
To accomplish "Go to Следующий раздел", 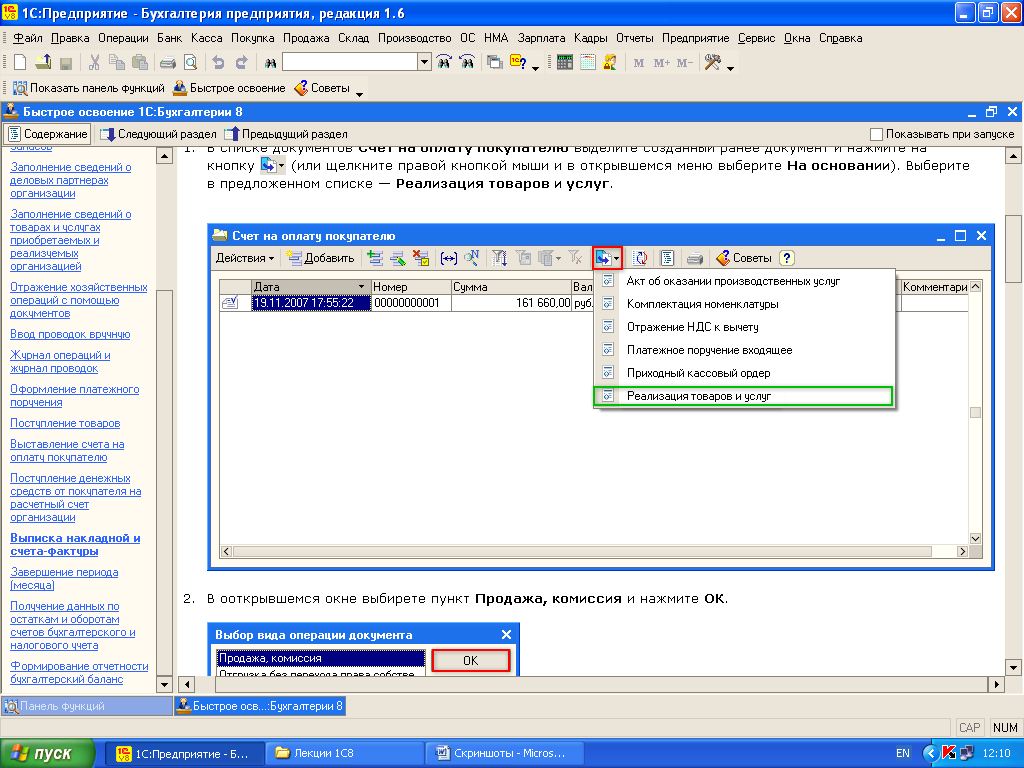I will coord(158,134).
